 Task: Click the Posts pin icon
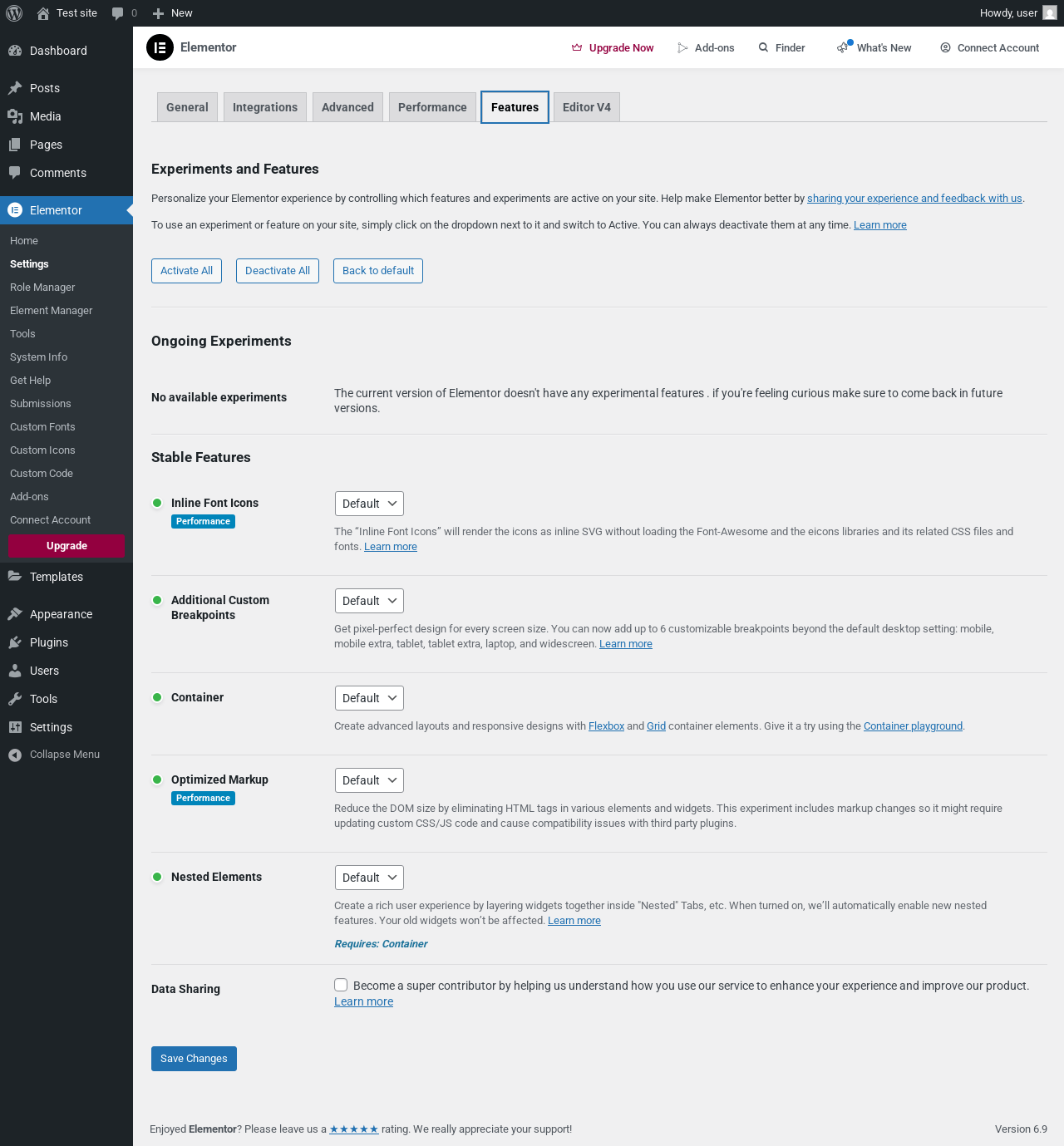15,88
